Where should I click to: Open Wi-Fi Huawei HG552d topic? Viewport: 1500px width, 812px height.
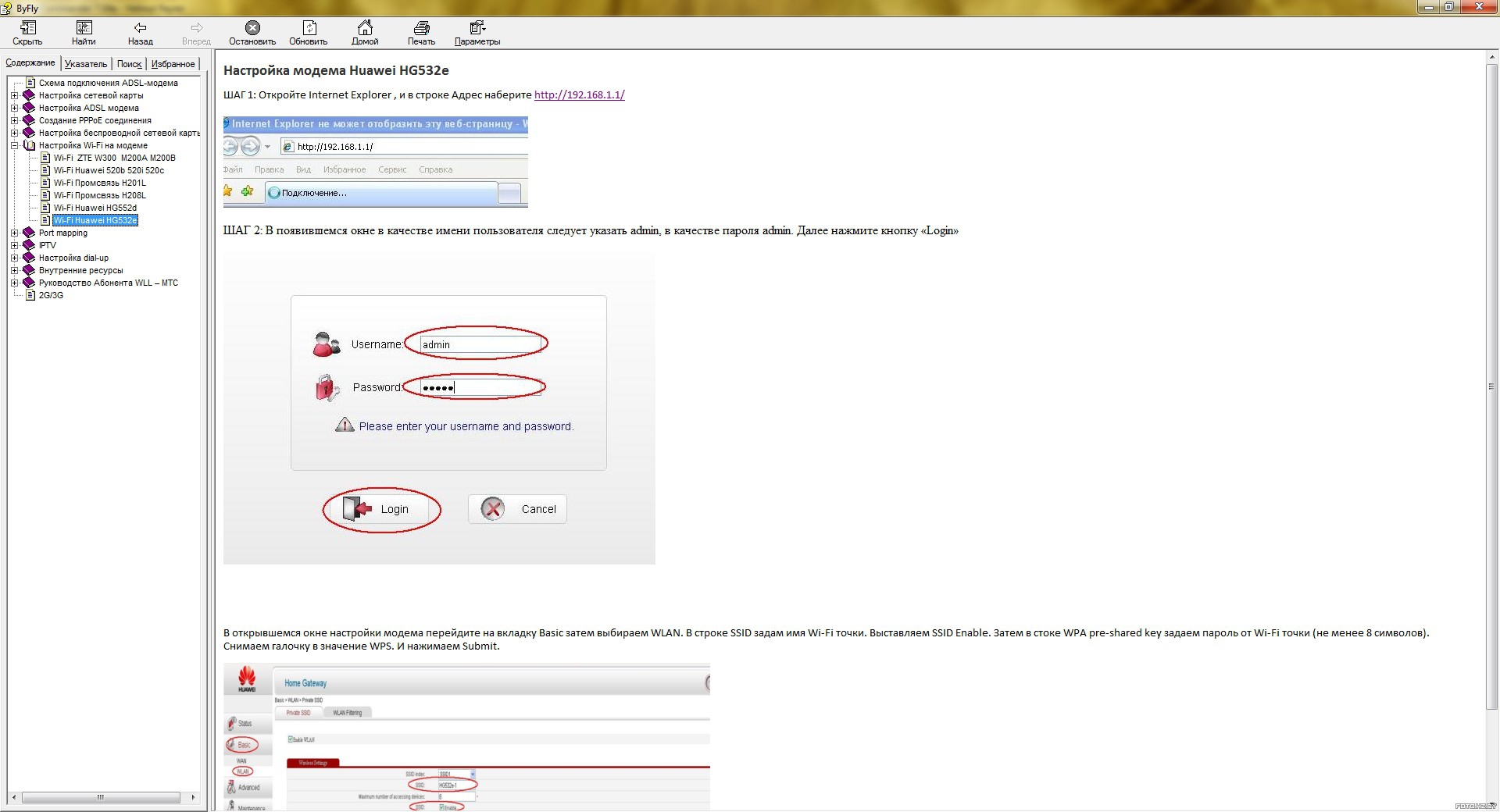tap(95, 208)
